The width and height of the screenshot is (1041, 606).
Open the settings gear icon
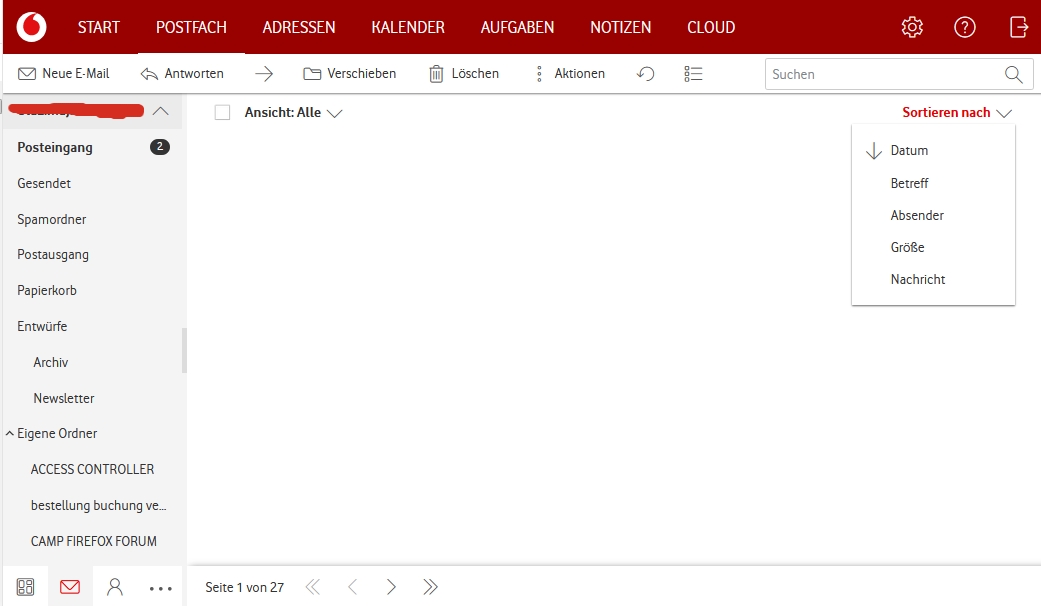click(x=912, y=27)
